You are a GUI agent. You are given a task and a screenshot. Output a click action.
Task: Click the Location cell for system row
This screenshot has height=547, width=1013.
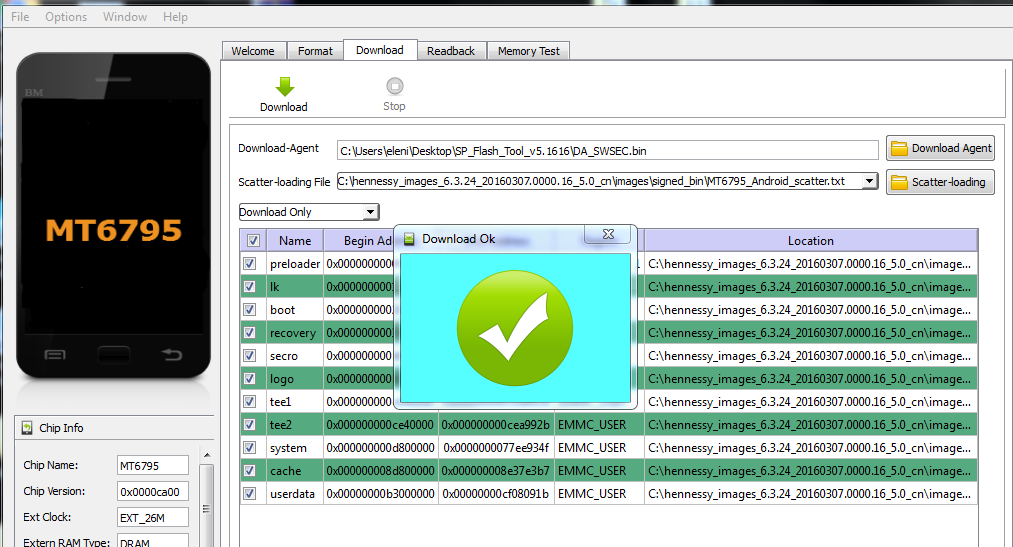tap(810, 447)
